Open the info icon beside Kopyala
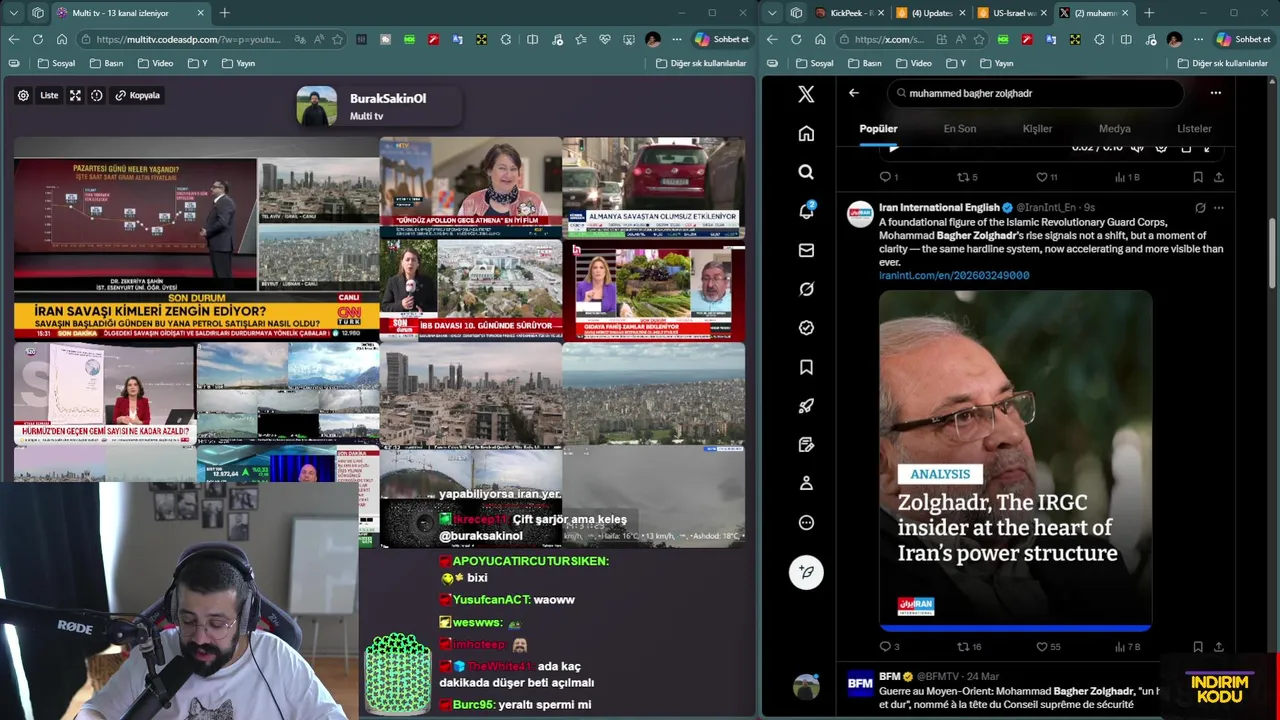Image resolution: width=1280 pixels, height=720 pixels. point(97,95)
